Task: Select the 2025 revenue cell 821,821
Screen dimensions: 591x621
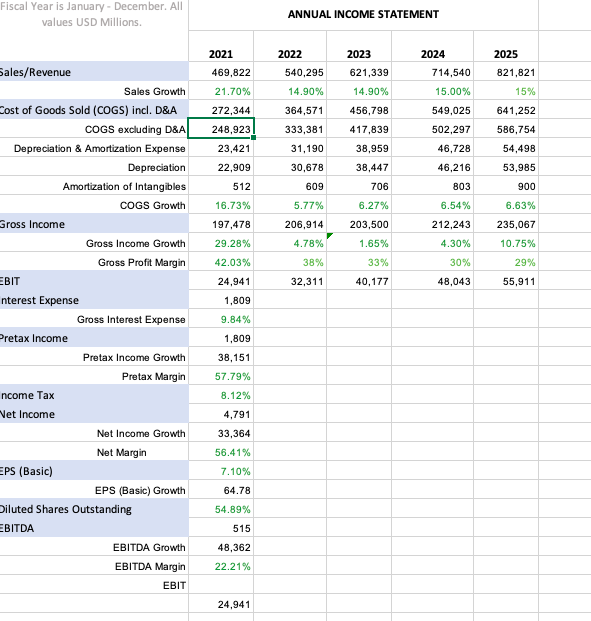Action: 506,72
